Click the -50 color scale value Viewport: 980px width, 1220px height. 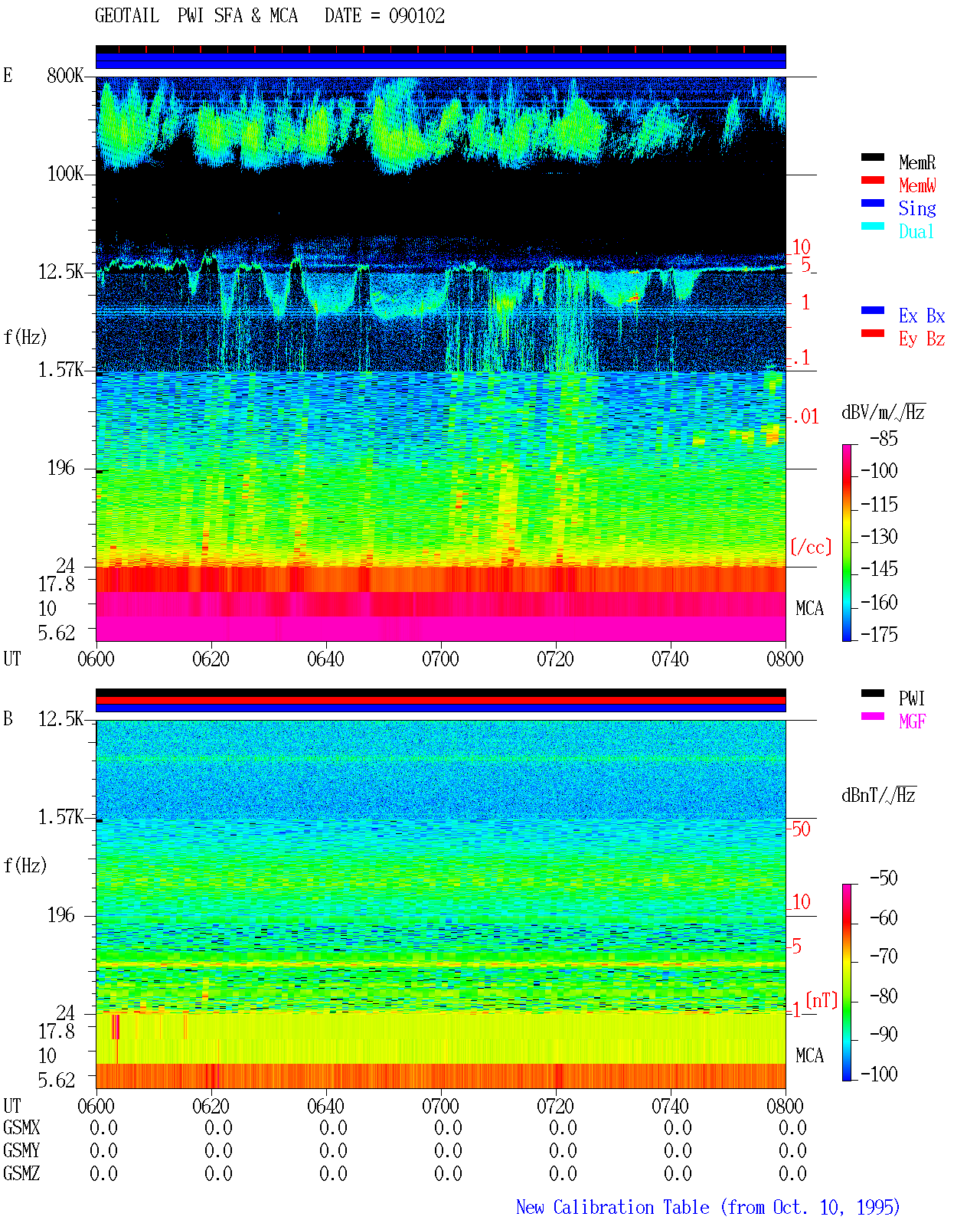click(x=884, y=878)
